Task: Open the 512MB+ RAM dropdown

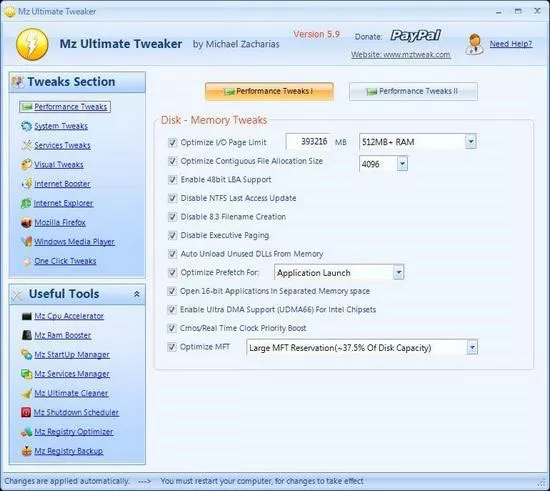Action: pyautogui.click(x=471, y=142)
